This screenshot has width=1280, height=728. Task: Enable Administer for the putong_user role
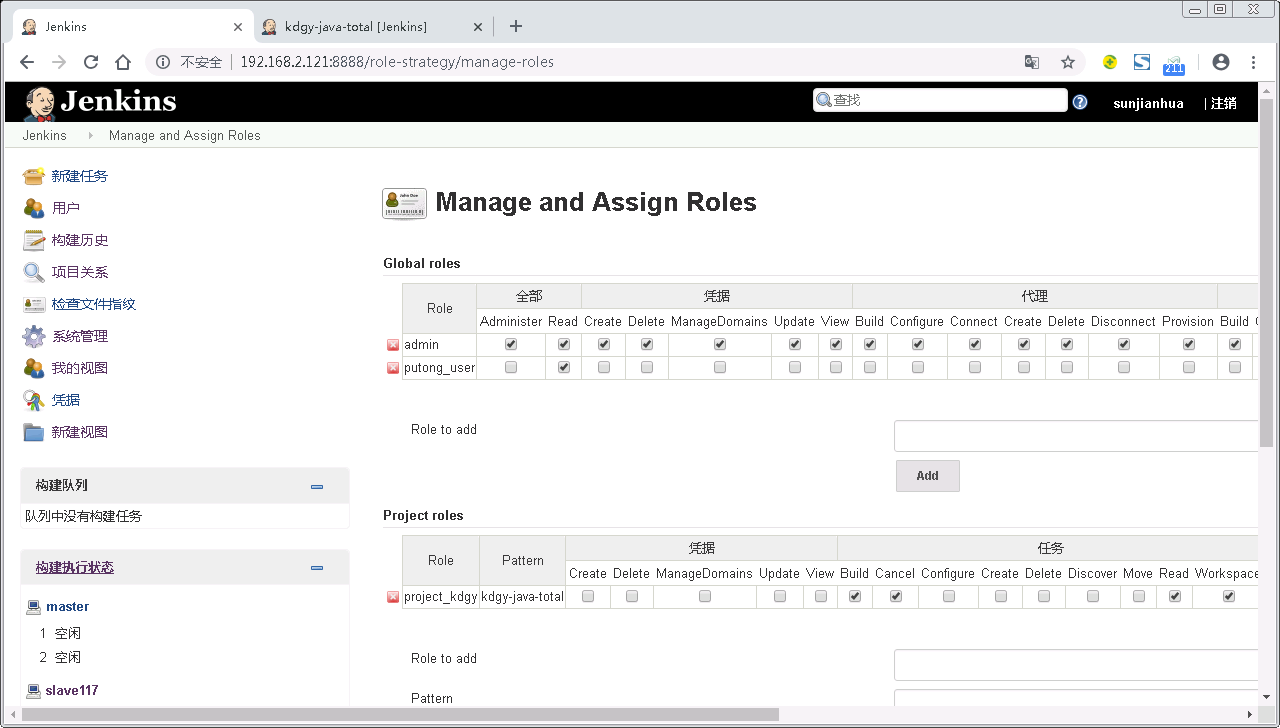[511, 367]
